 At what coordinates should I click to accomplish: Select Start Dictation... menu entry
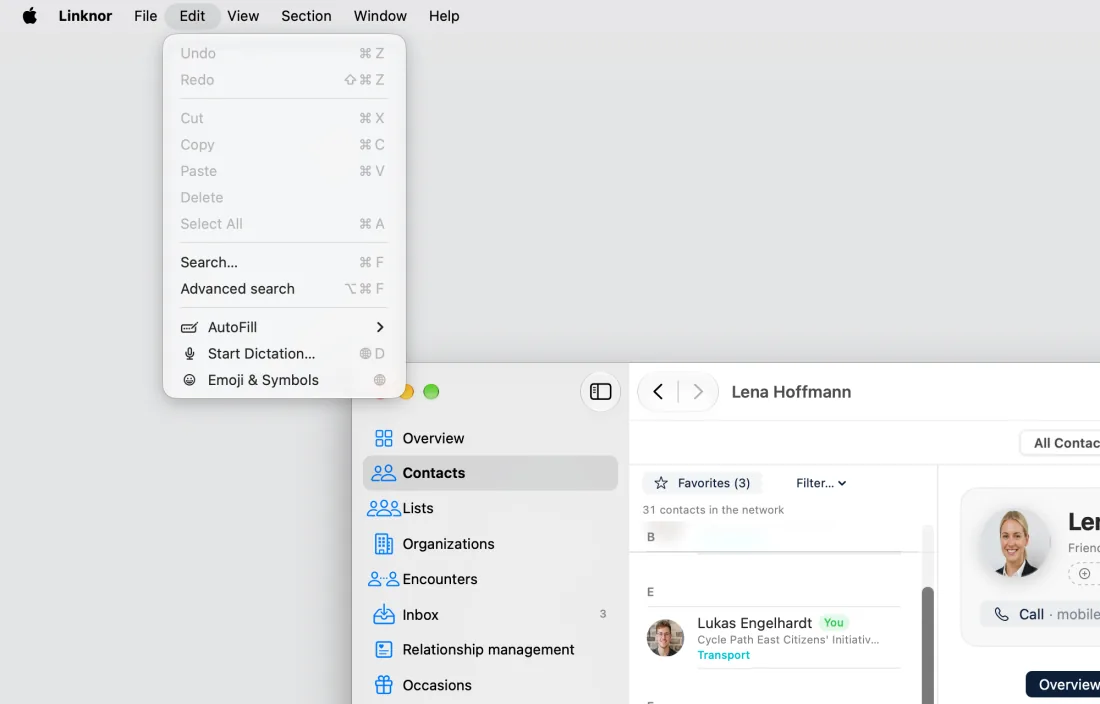pyautogui.click(x=283, y=353)
